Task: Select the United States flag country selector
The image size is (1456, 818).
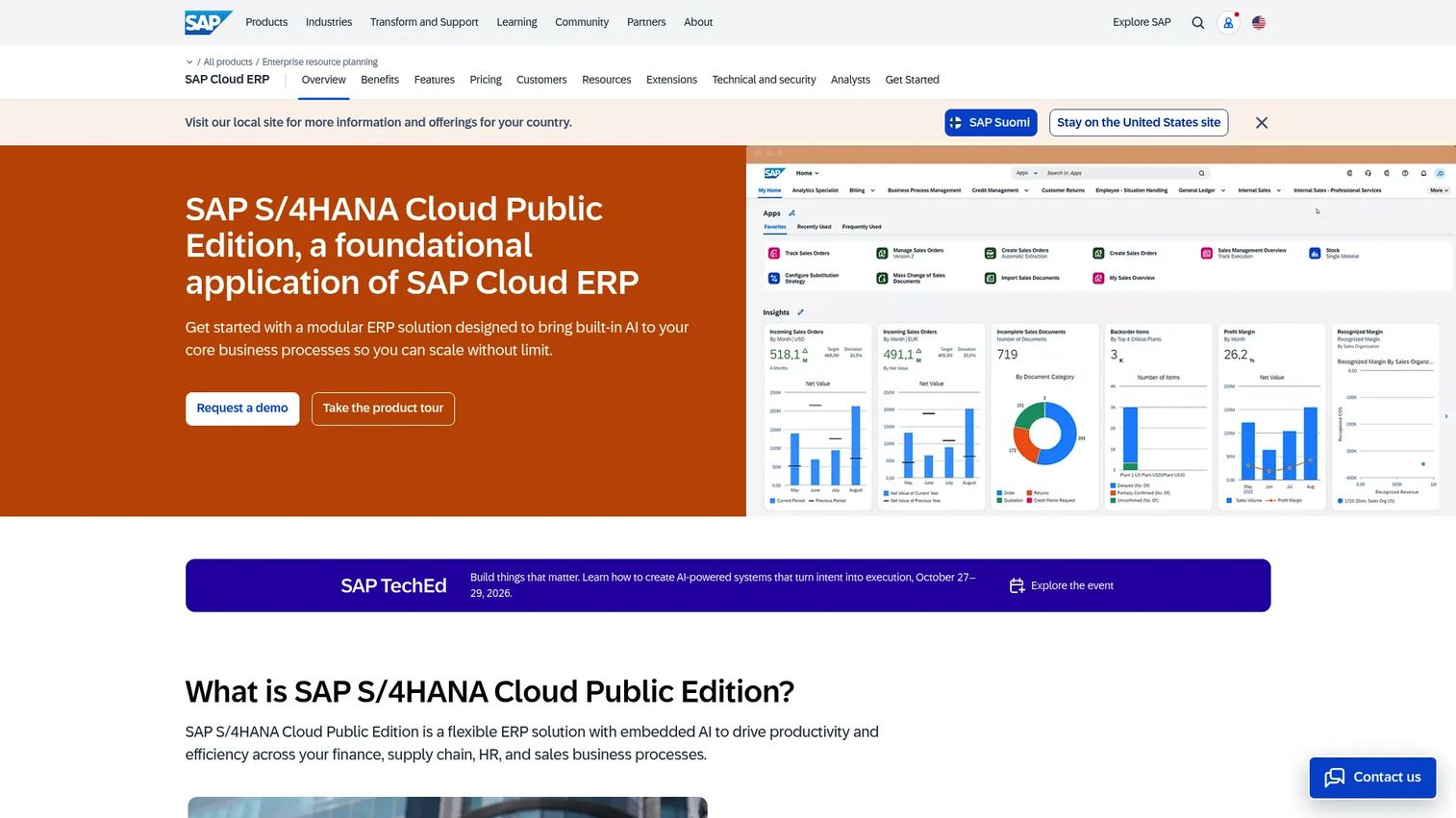Action: 1259,23
